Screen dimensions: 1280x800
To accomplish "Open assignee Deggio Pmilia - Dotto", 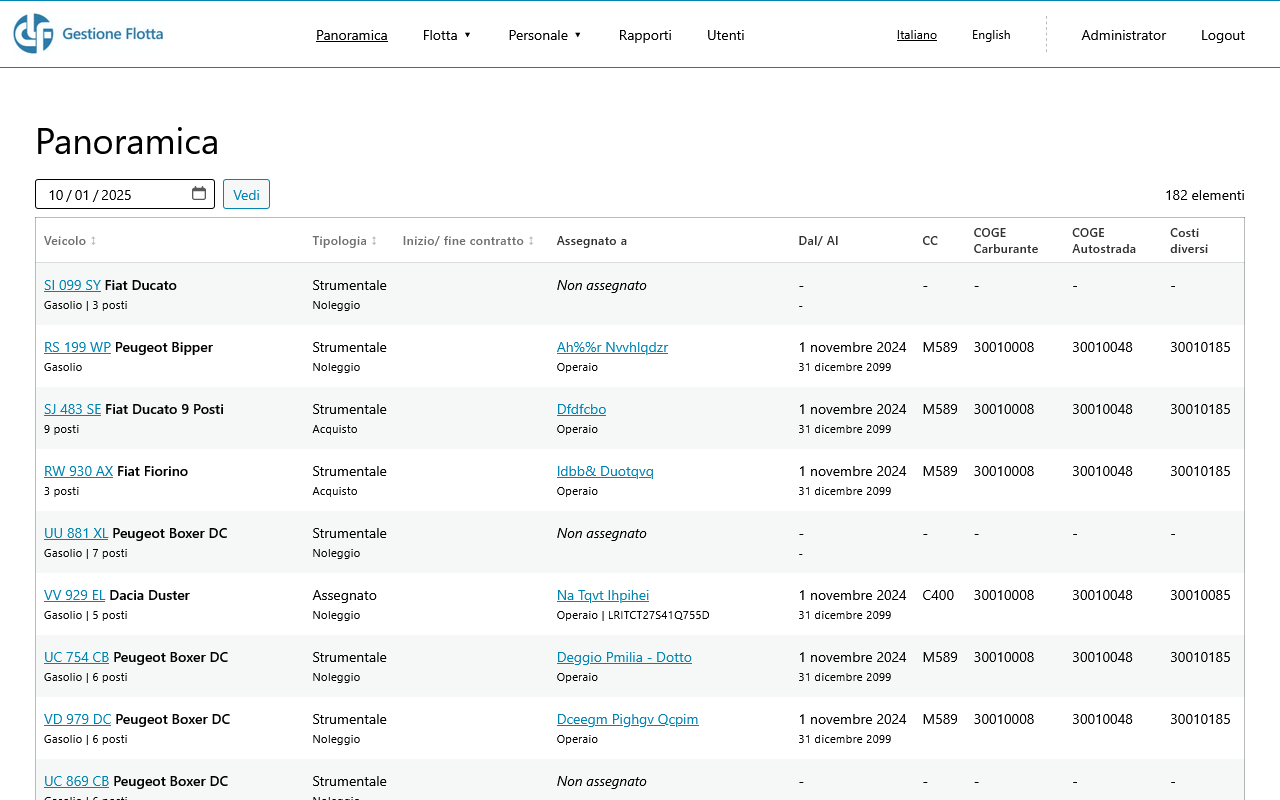I will point(624,657).
